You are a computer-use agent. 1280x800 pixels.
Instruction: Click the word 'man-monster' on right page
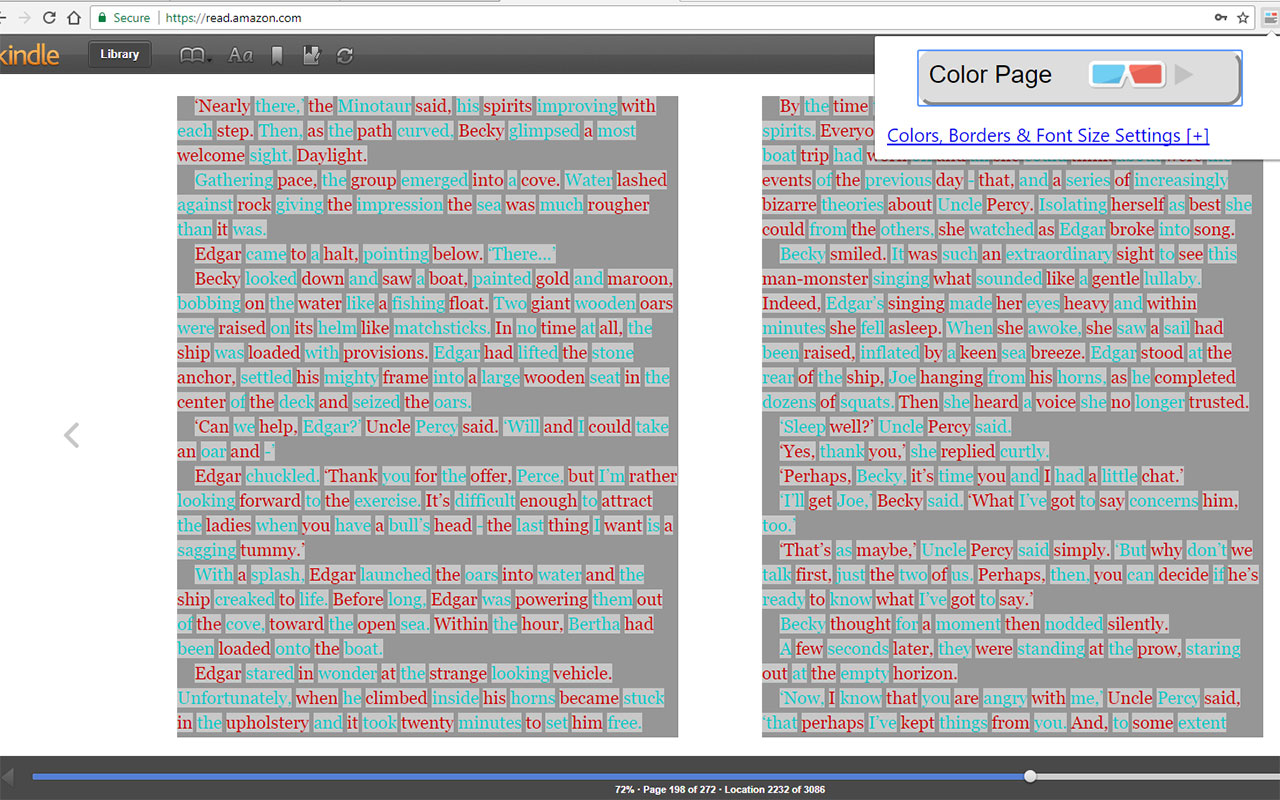[x=815, y=279]
